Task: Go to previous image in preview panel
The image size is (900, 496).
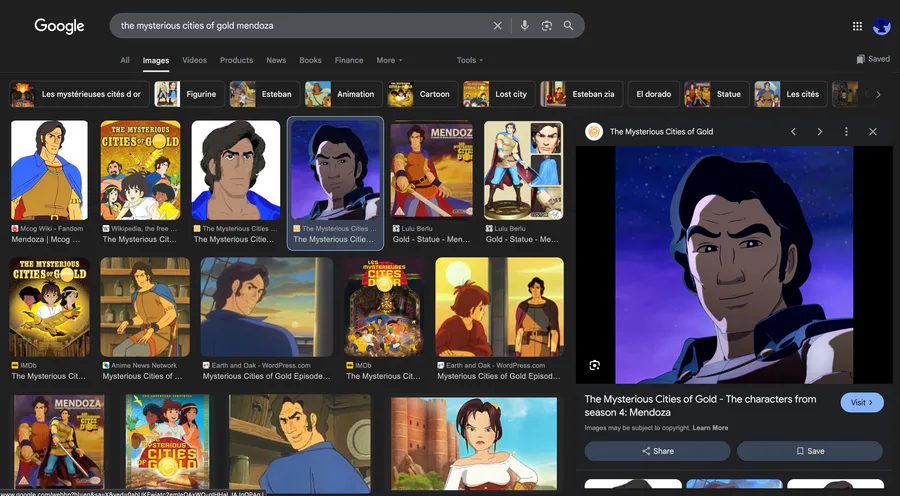Action: point(793,131)
